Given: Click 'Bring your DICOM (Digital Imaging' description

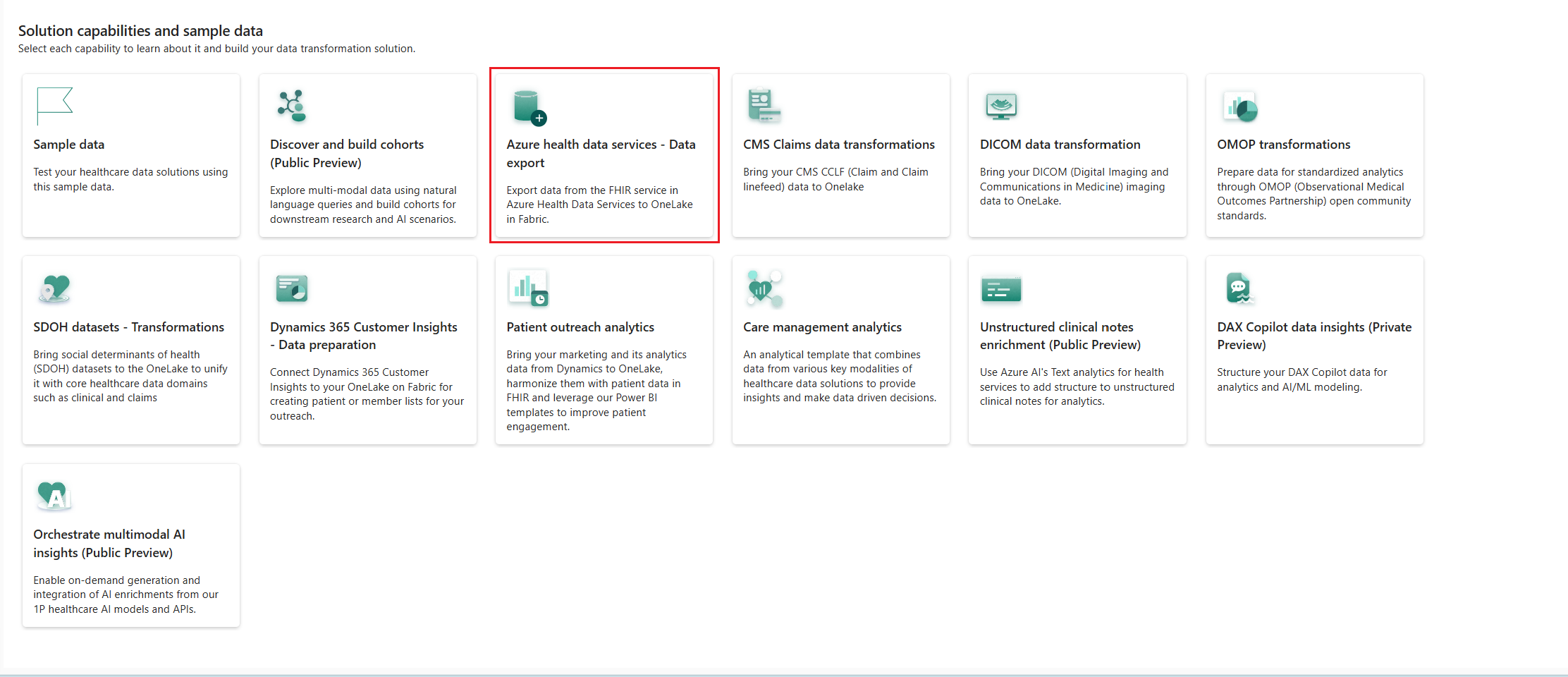Looking at the screenshot, I should [x=1074, y=186].
